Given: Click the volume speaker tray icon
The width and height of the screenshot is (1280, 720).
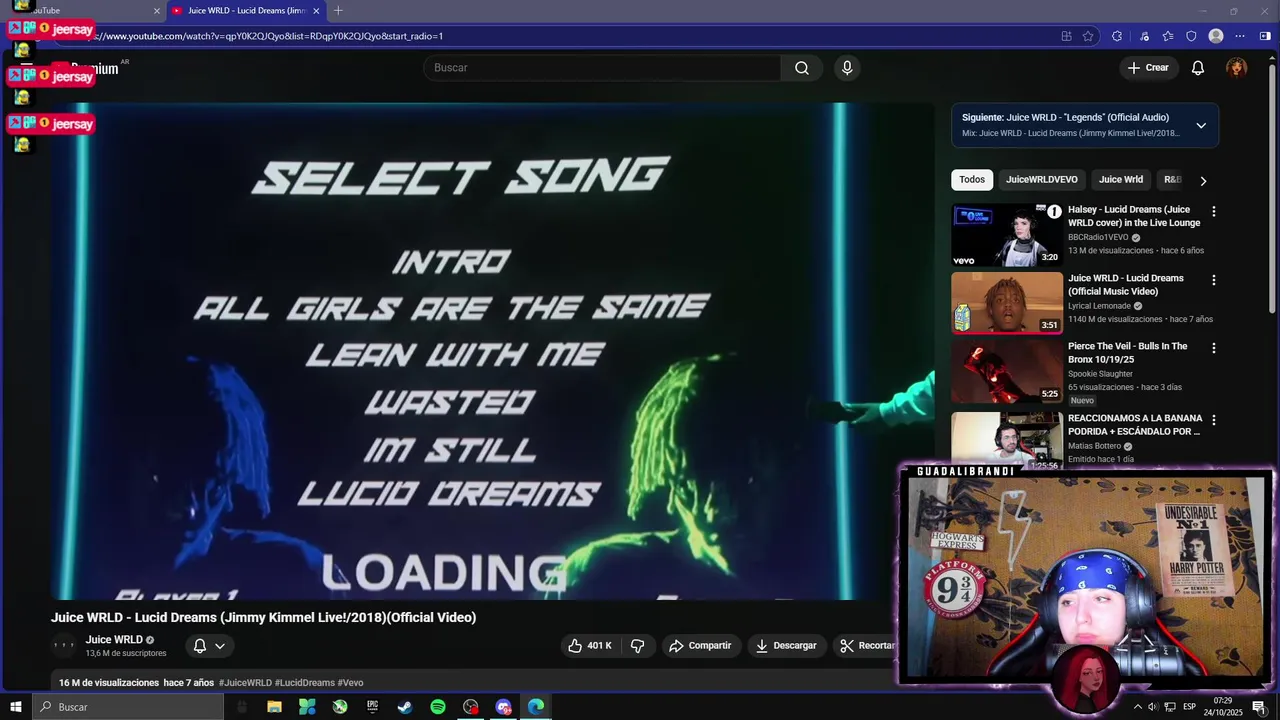Looking at the screenshot, I should 1153,707.
